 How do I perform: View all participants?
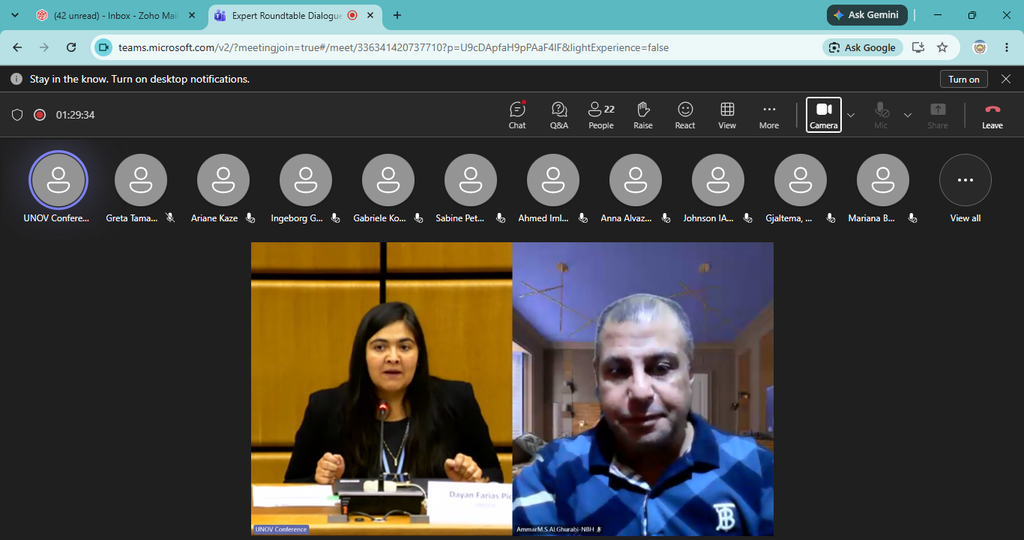click(x=965, y=189)
